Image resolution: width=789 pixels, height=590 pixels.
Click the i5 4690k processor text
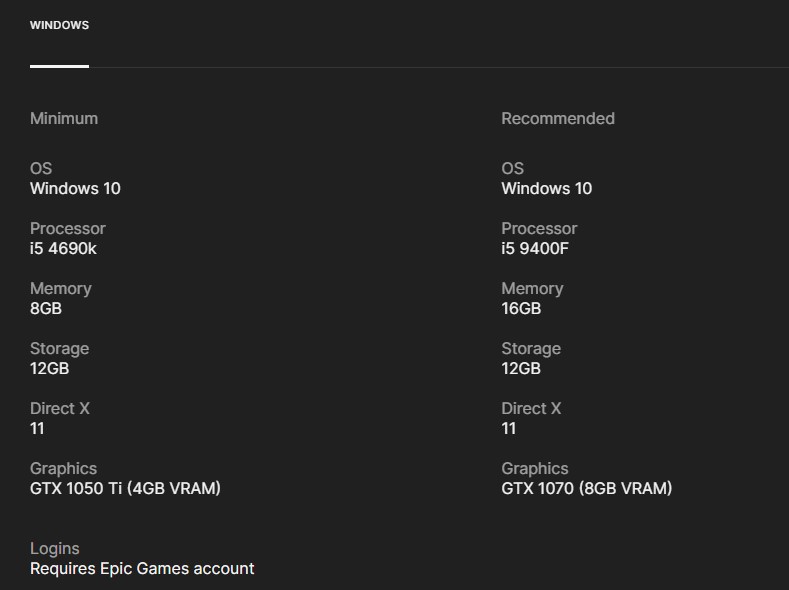[x=63, y=248]
